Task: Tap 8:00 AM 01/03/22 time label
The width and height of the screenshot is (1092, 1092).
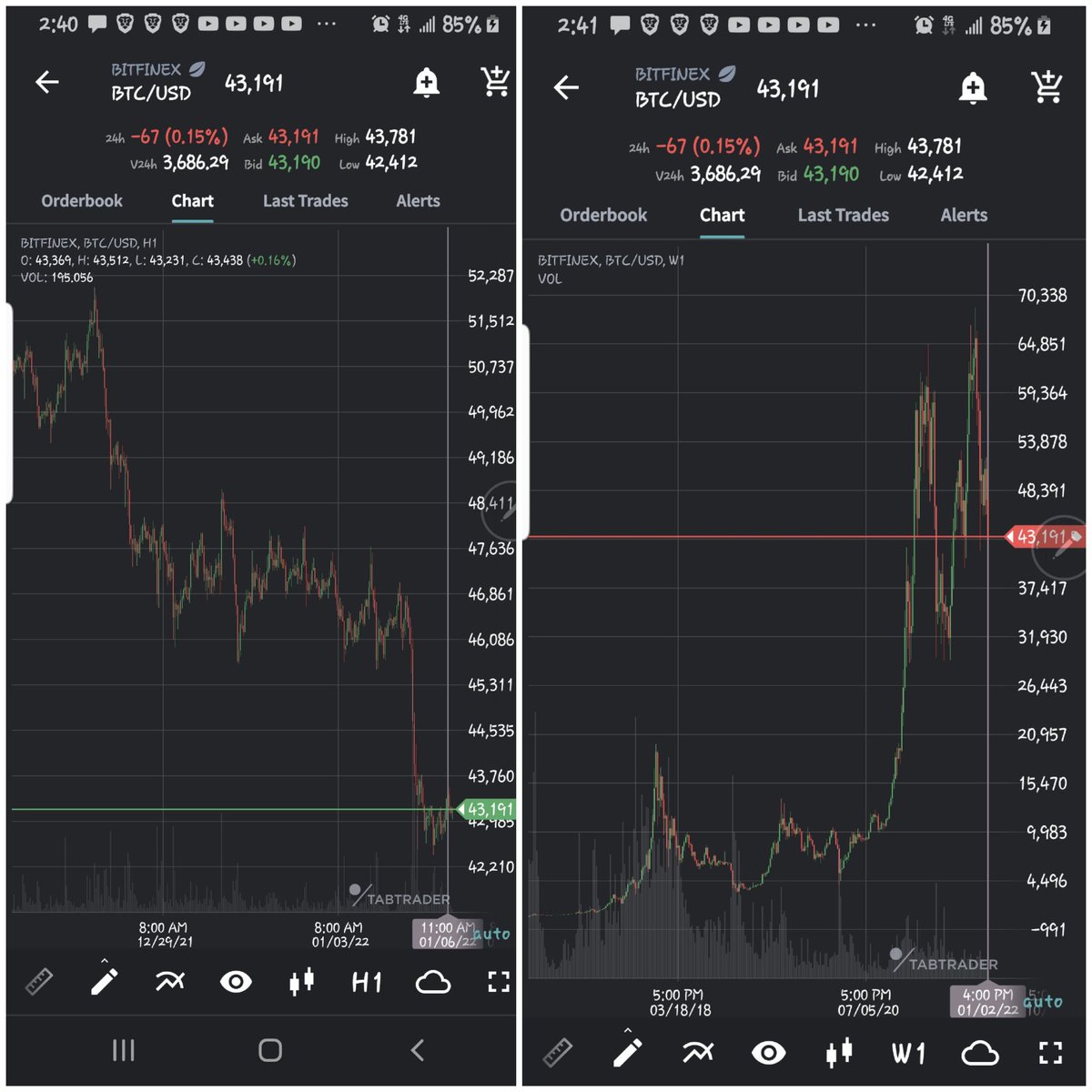Action: coord(339,935)
